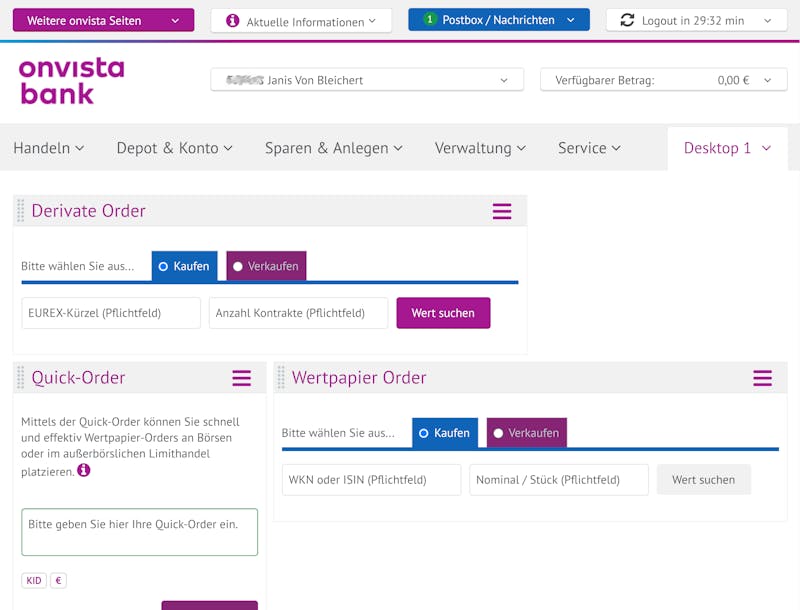Select Verkaufen in Derivate Order
The width and height of the screenshot is (800, 610).
pyautogui.click(x=266, y=266)
